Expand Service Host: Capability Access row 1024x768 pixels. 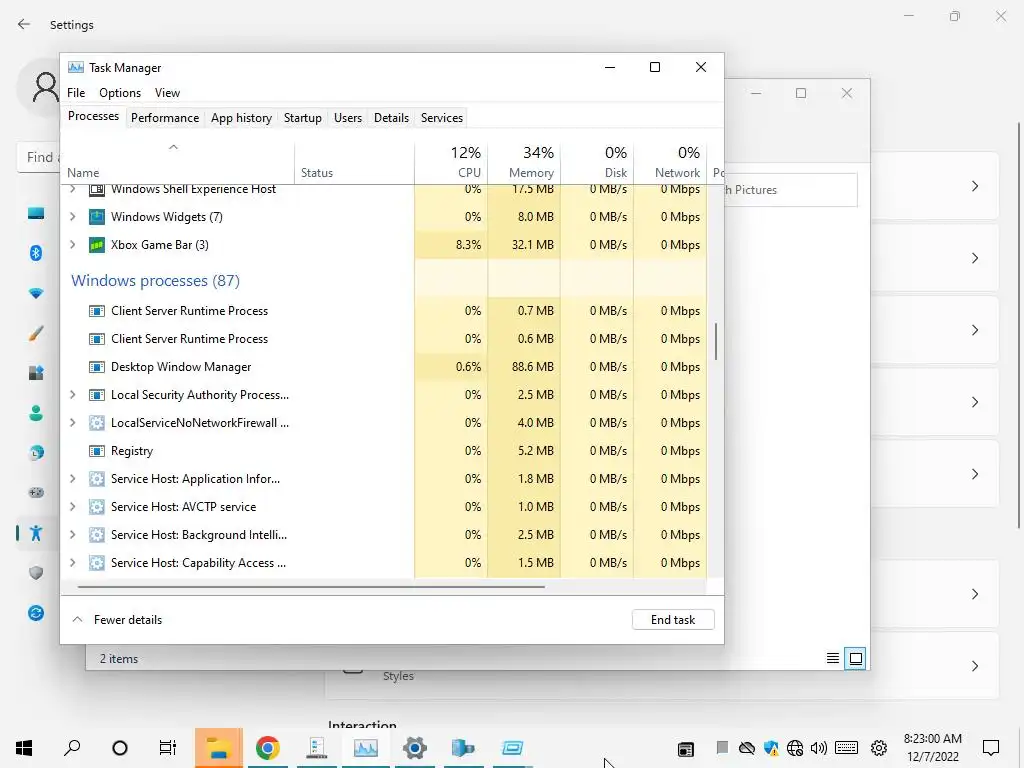72,564
